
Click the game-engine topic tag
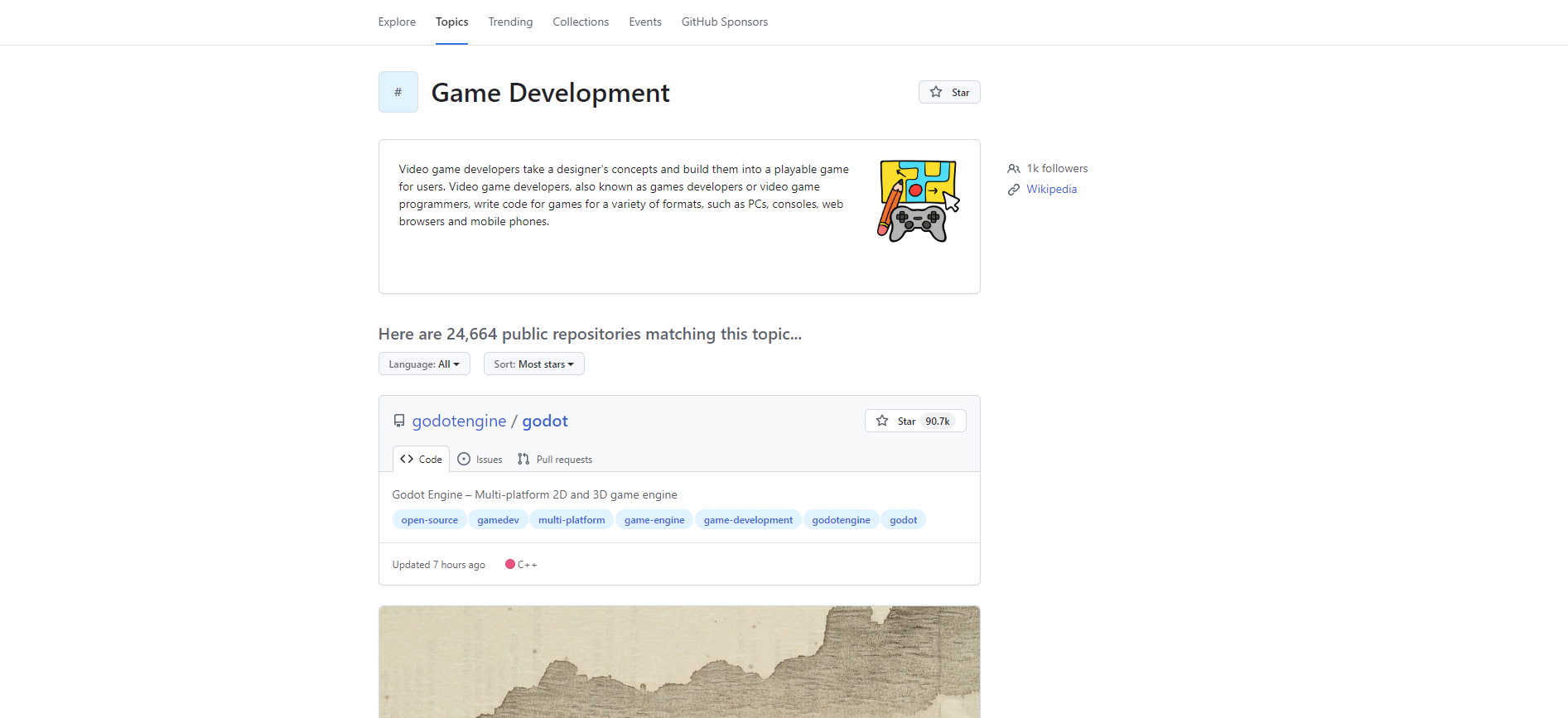(x=654, y=520)
